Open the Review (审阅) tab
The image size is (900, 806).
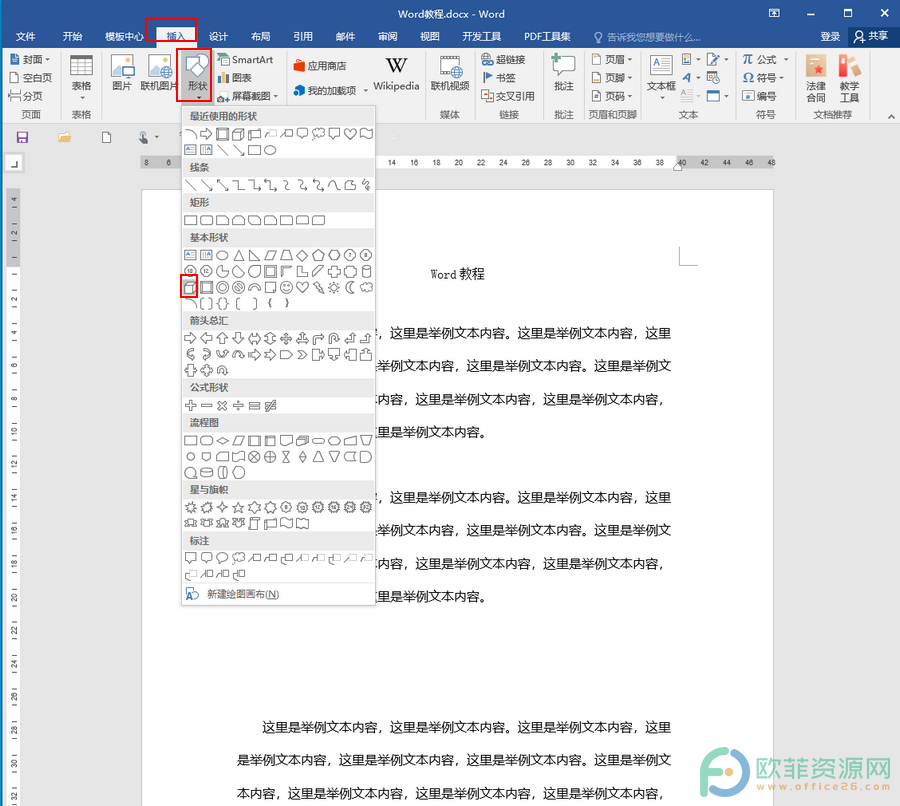(387, 37)
